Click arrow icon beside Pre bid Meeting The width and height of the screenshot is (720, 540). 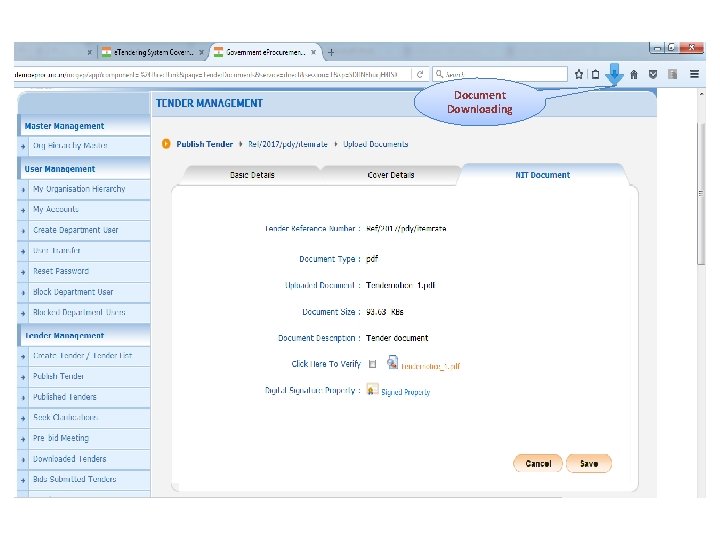point(23,439)
